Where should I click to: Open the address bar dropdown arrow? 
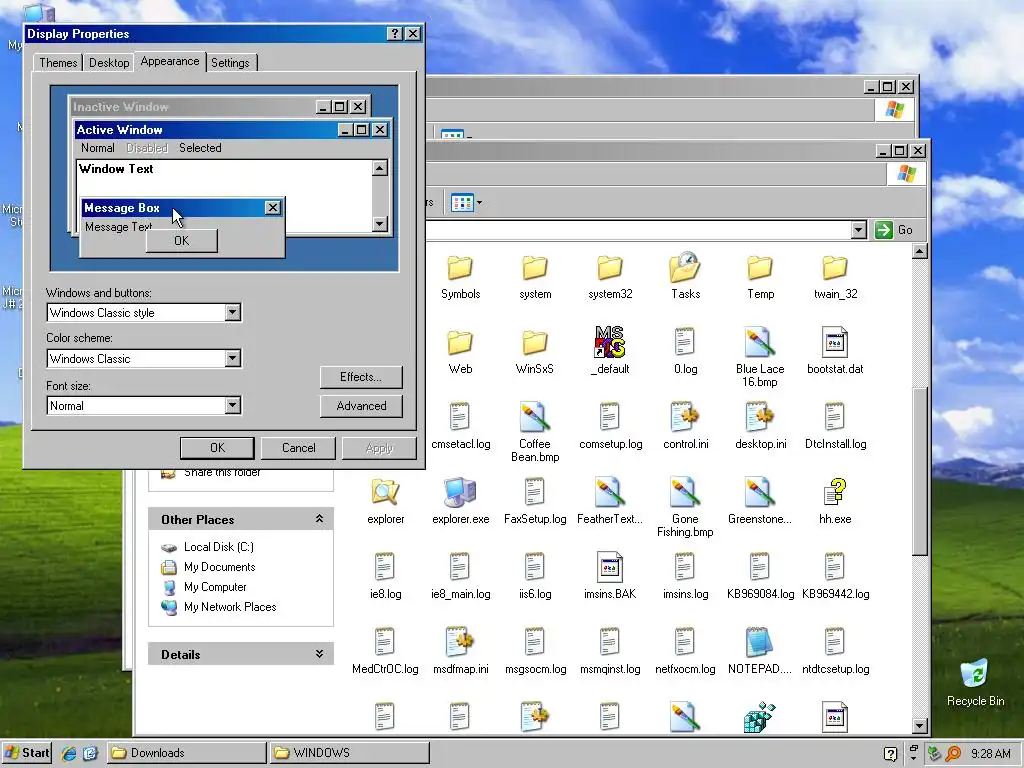859,230
